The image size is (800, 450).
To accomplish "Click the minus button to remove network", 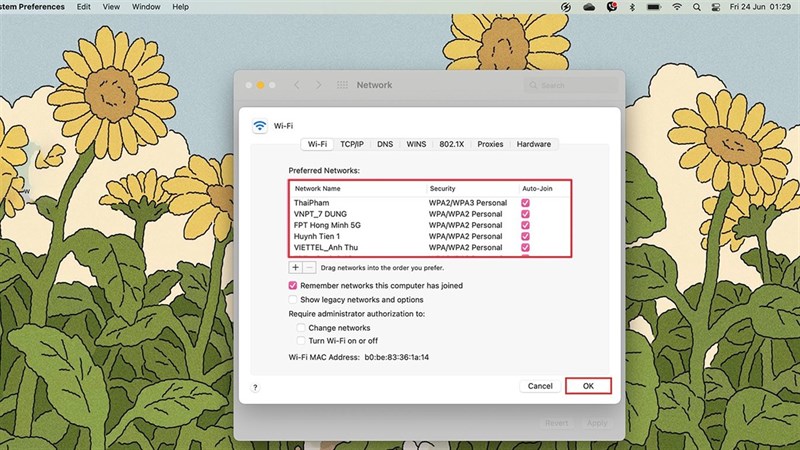I will [x=309, y=268].
